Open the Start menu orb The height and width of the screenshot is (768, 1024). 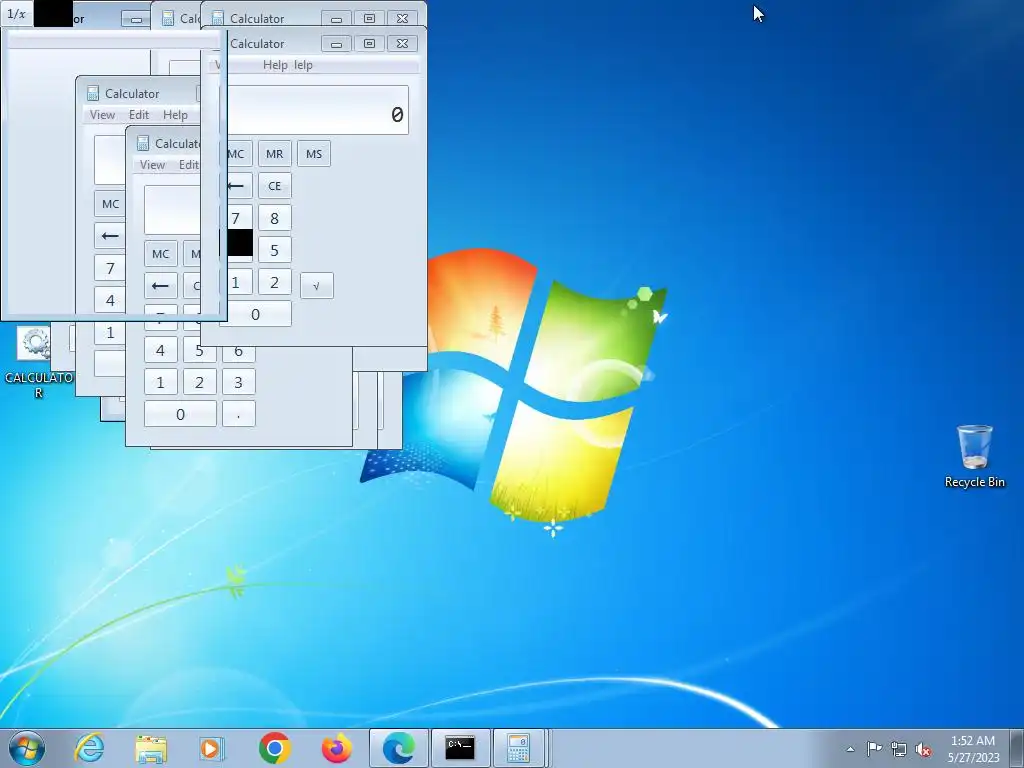(27, 748)
